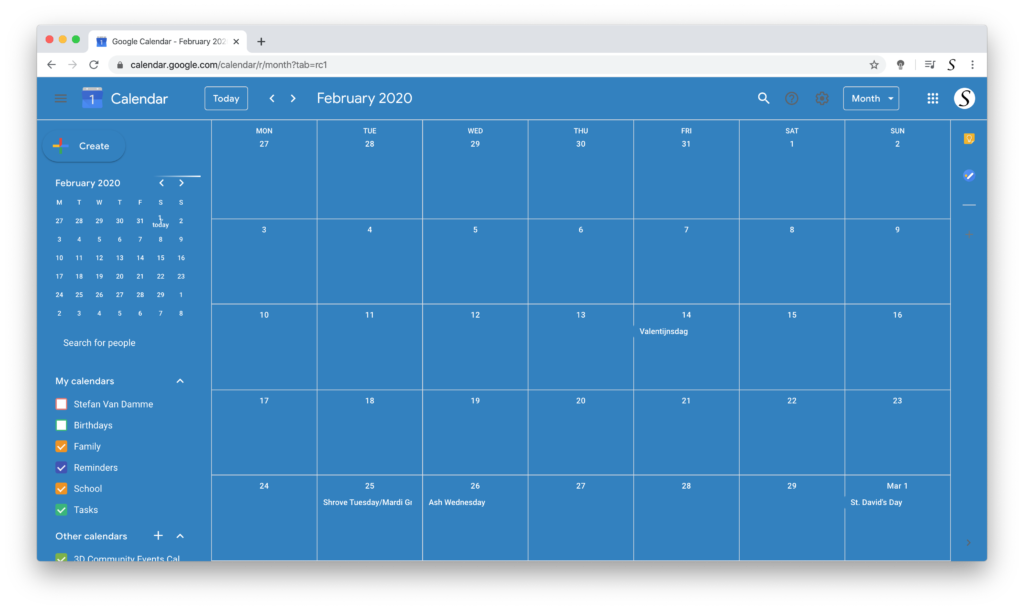Screen dimensions: 1024x610
Task: Bookmark this page with star icon
Action: [x=874, y=64]
